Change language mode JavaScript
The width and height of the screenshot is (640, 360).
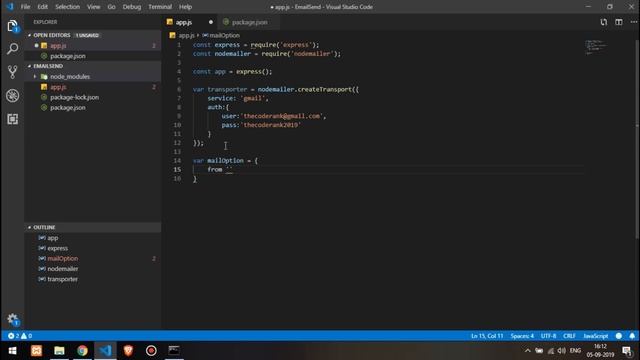coord(596,336)
